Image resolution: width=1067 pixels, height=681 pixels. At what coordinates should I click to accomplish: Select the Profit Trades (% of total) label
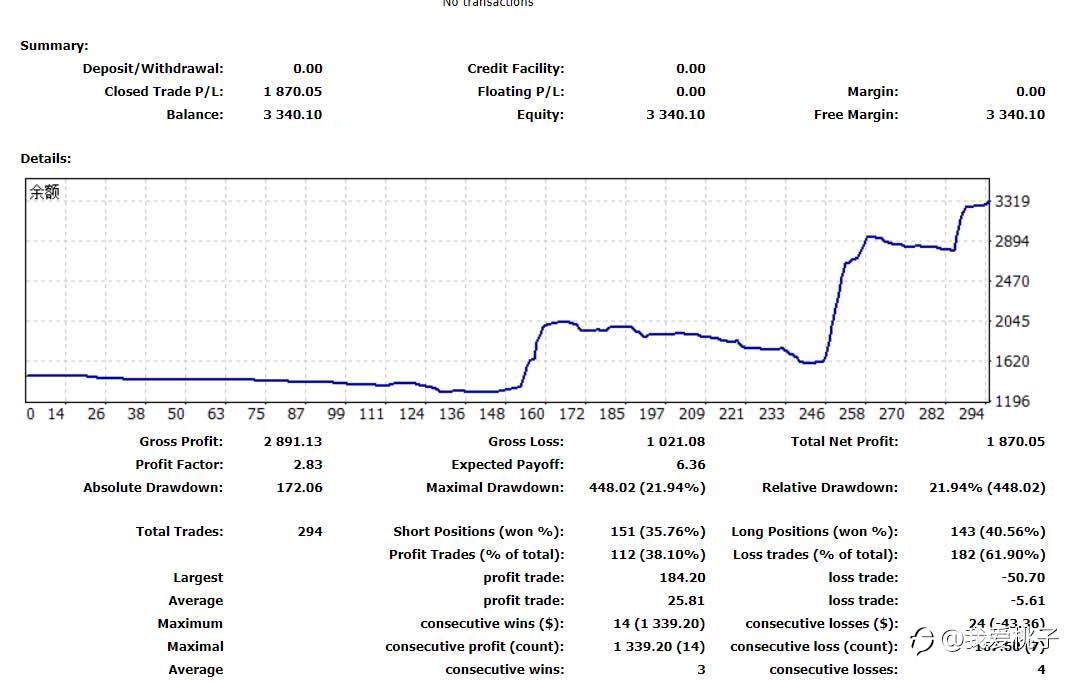pos(476,555)
